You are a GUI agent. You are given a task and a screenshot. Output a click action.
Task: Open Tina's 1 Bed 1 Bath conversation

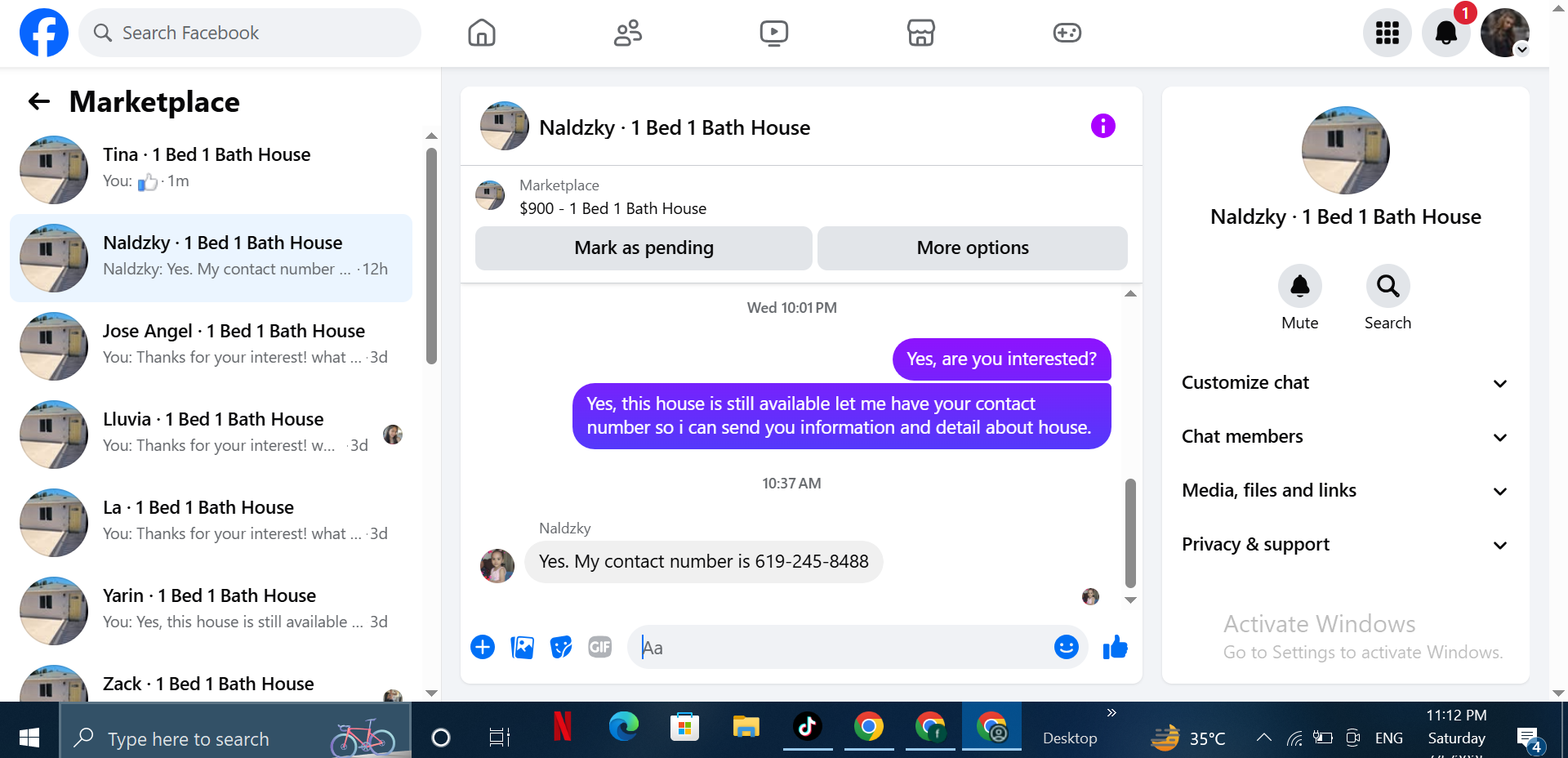click(211, 170)
